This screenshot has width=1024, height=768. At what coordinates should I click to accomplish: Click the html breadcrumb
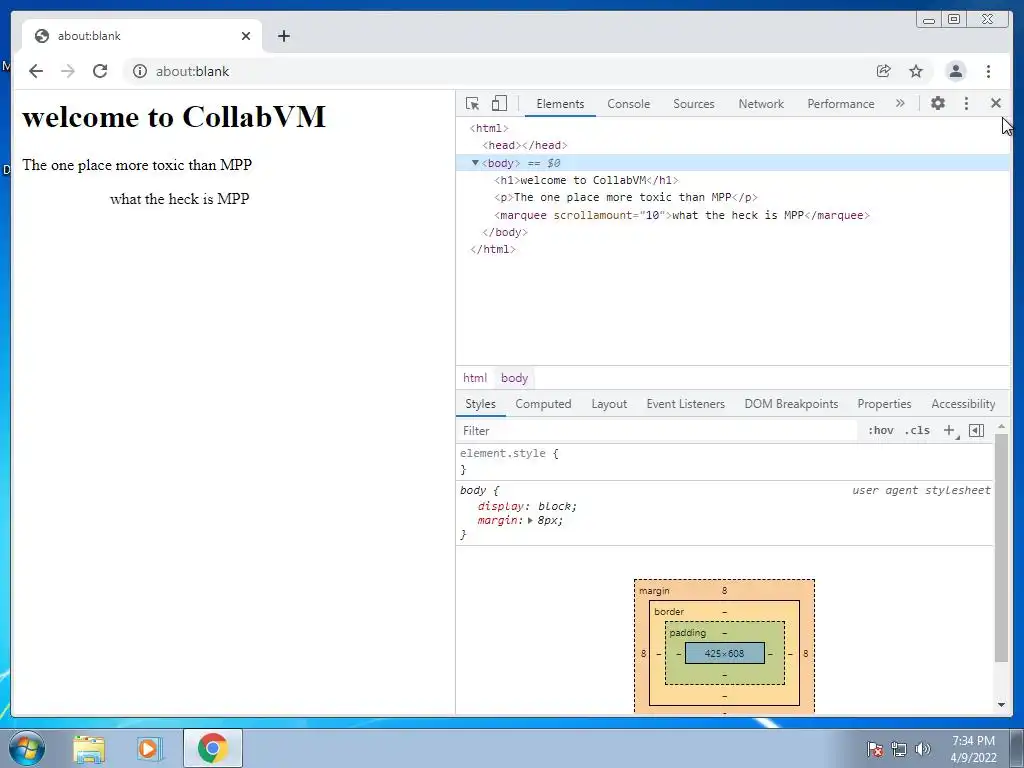point(475,378)
